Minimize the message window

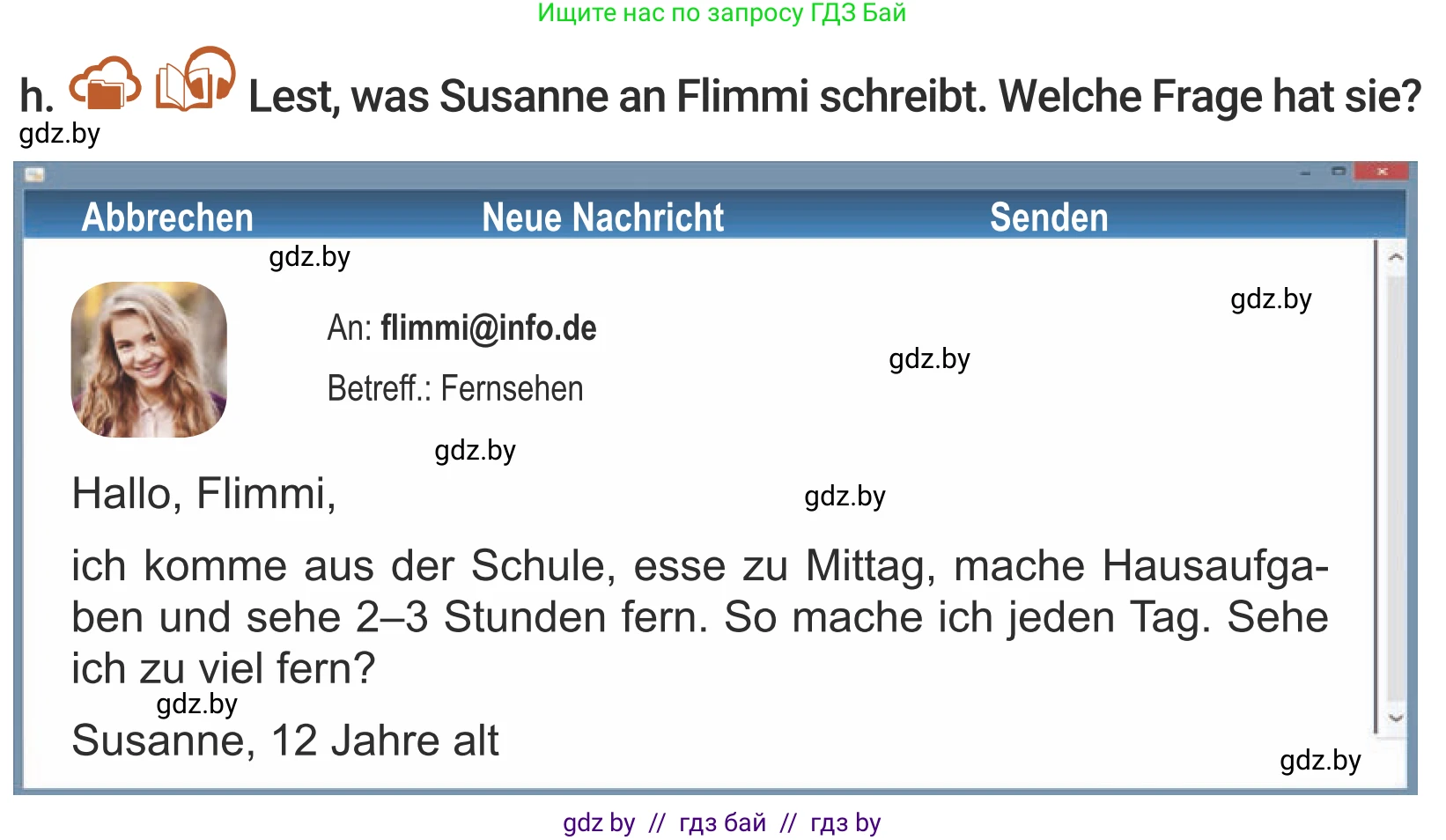point(1305,173)
